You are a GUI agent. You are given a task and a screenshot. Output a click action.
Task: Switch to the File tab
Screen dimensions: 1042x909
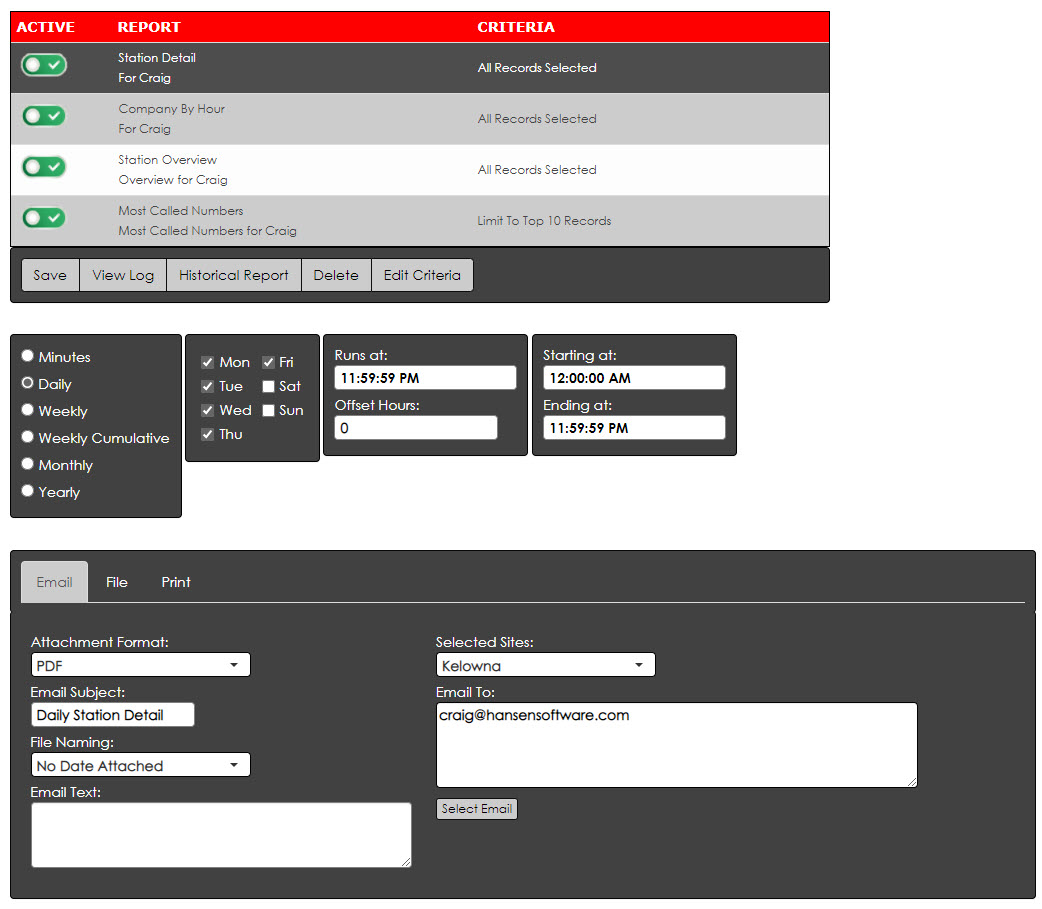(117, 581)
